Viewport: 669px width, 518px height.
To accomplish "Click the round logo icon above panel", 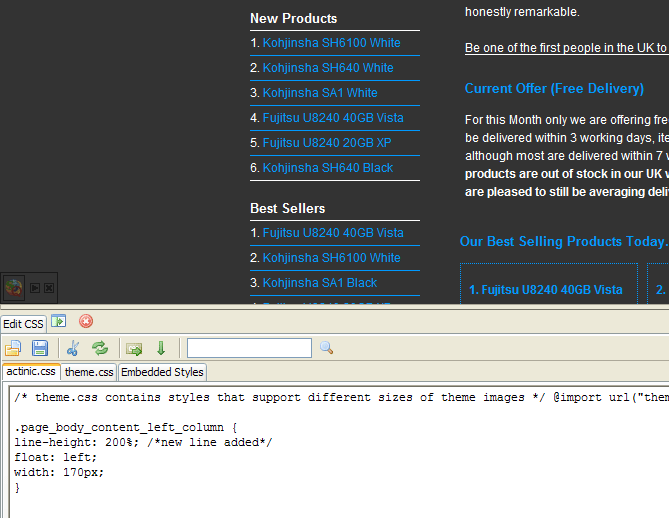I will click(x=13, y=288).
